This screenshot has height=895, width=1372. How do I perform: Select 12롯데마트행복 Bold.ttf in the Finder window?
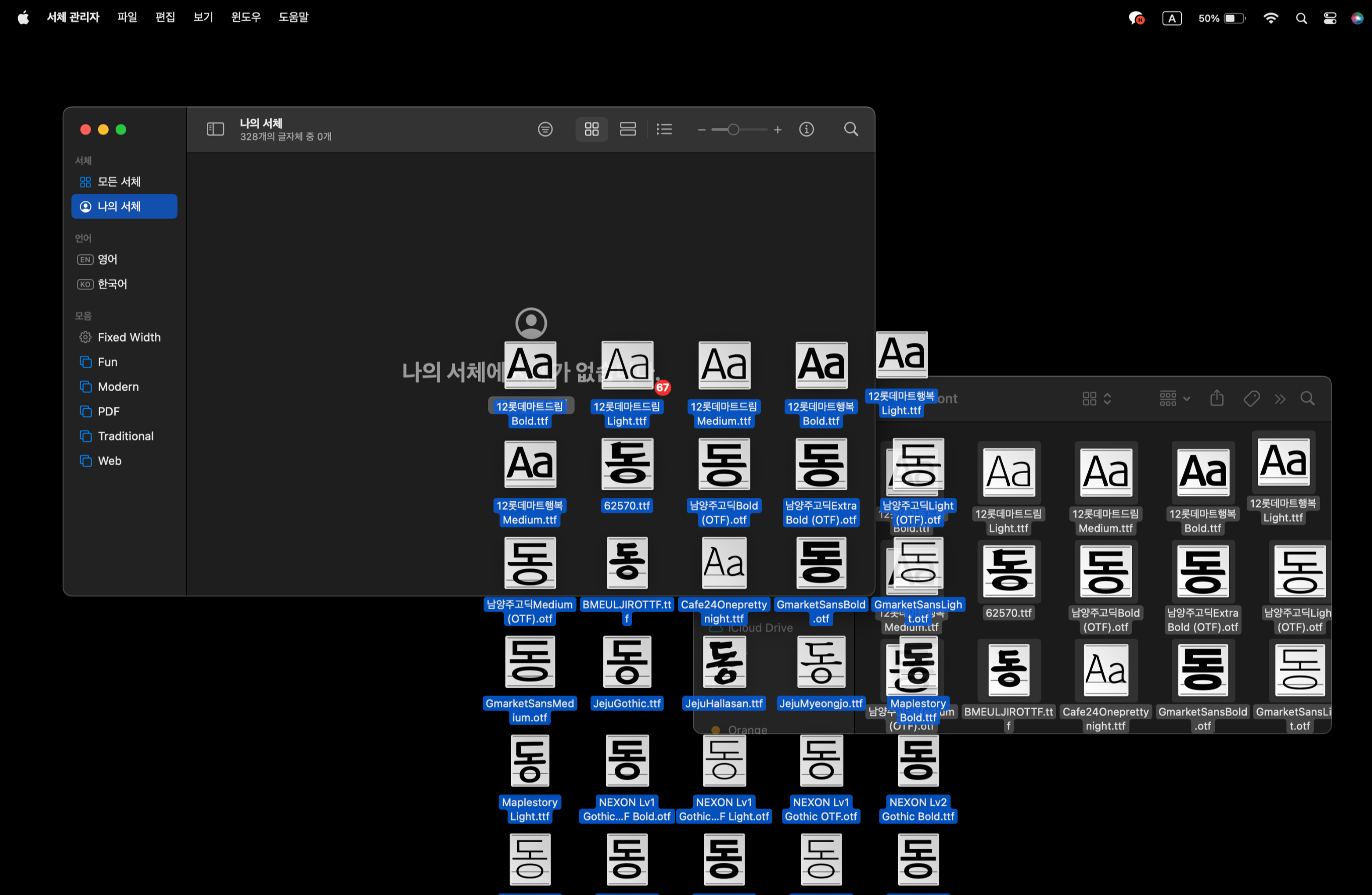pyautogui.click(x=1202, y=488)
